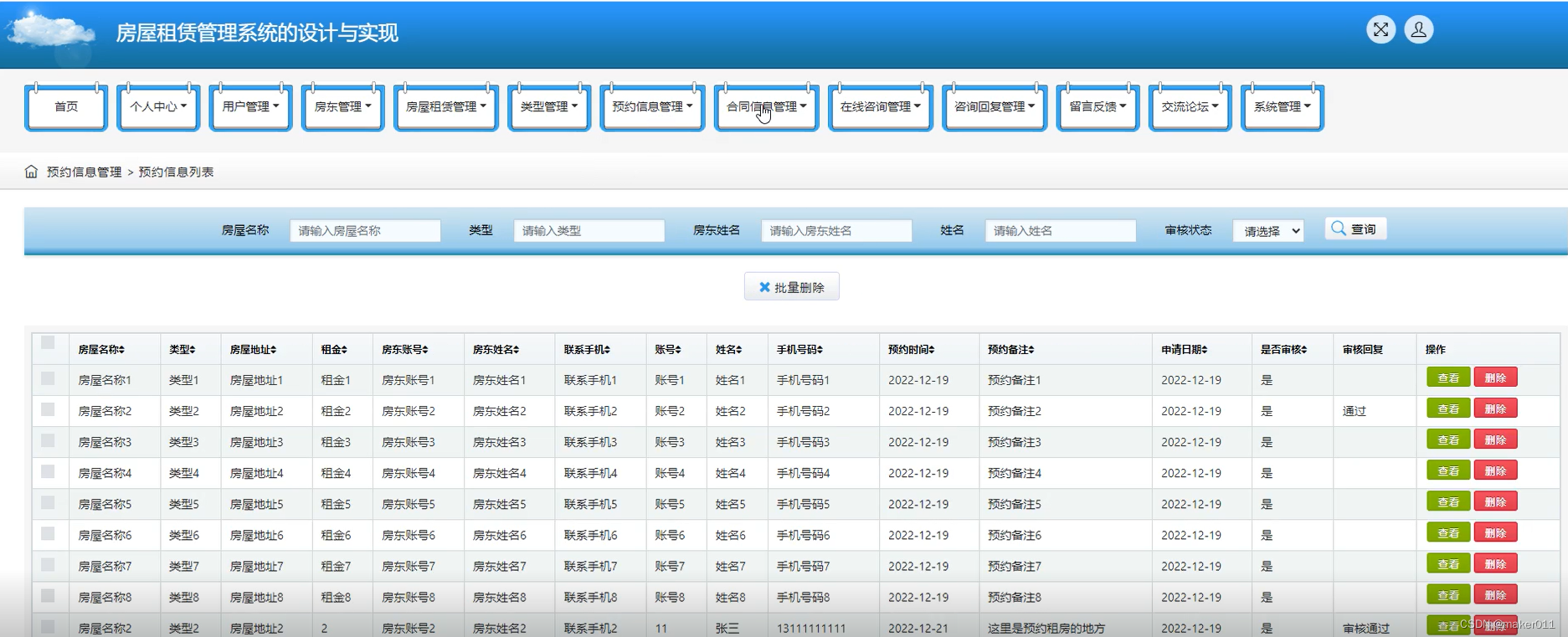The image size is (1568, 637).
Task: Sort table by 是否审核 column
Action: point(1283,350)
